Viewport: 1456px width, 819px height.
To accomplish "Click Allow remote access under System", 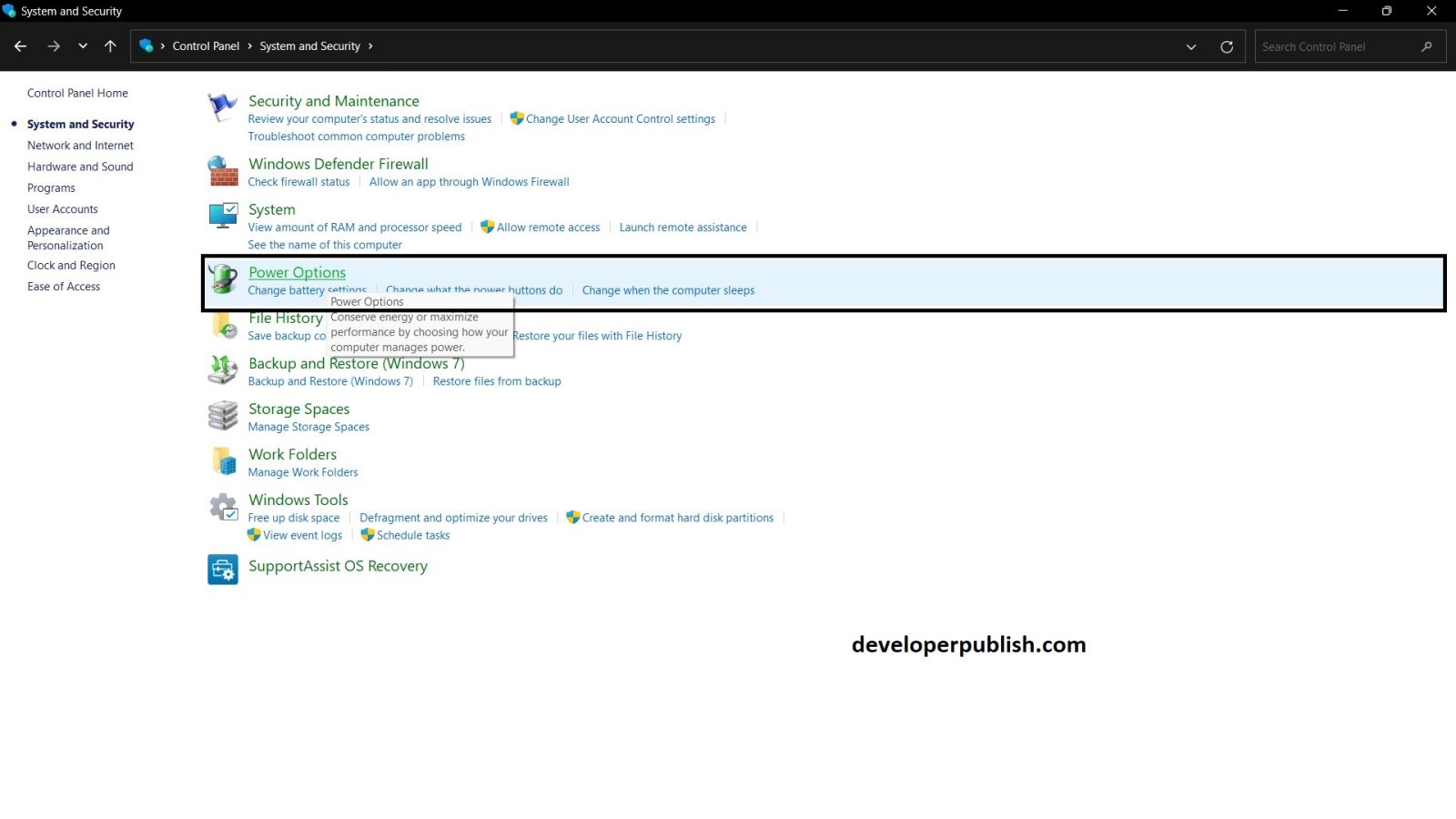I will [547, 227].
